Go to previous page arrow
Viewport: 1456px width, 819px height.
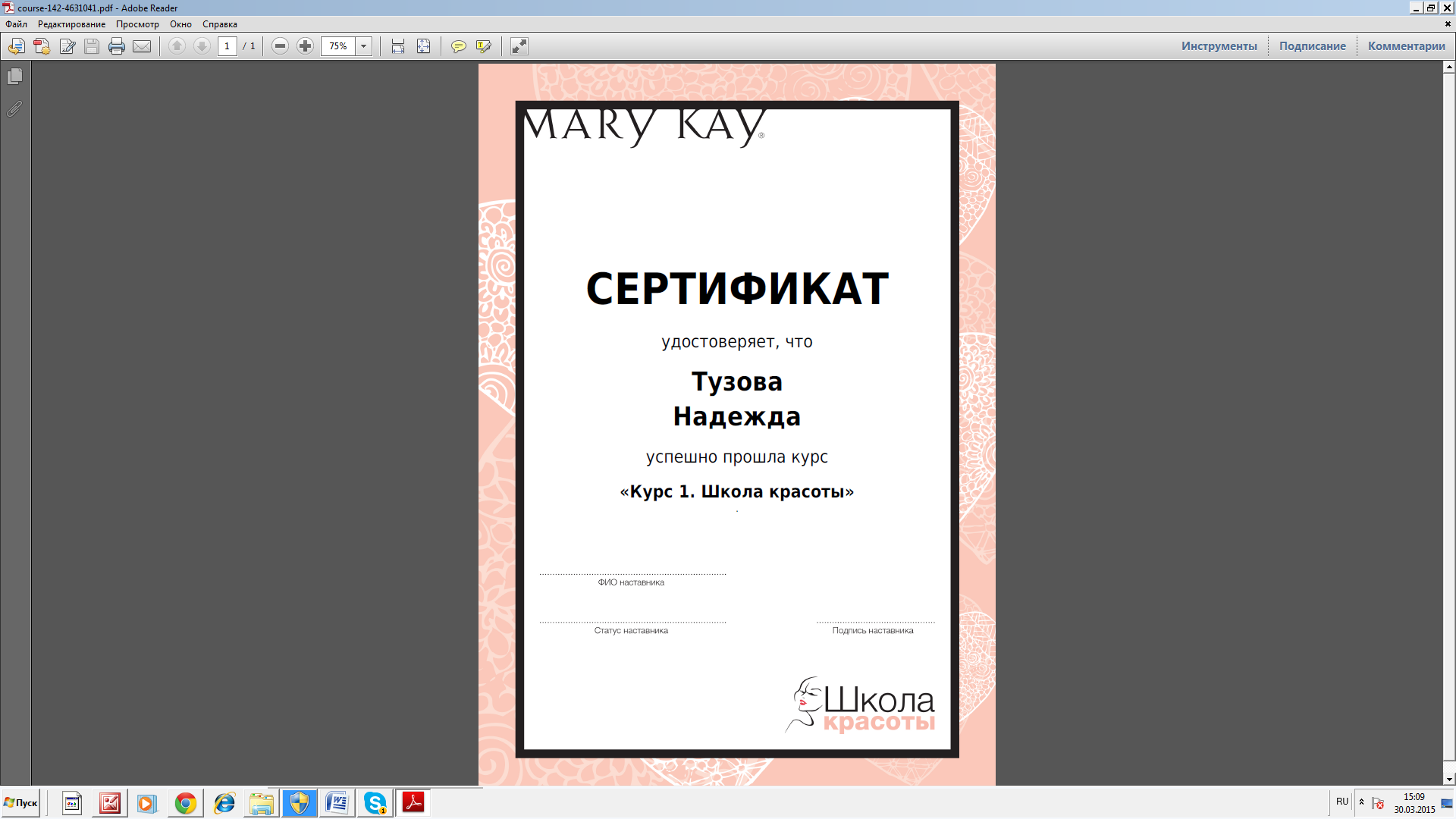(177, 46)
